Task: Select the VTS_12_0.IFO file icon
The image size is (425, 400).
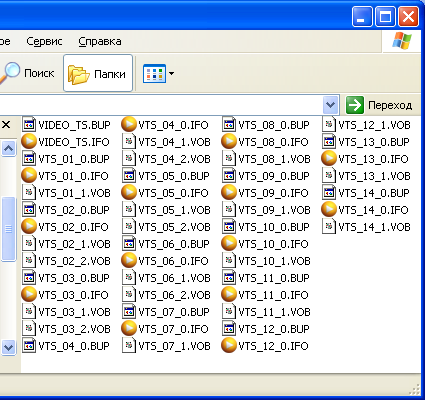Action: pos(229,345)
